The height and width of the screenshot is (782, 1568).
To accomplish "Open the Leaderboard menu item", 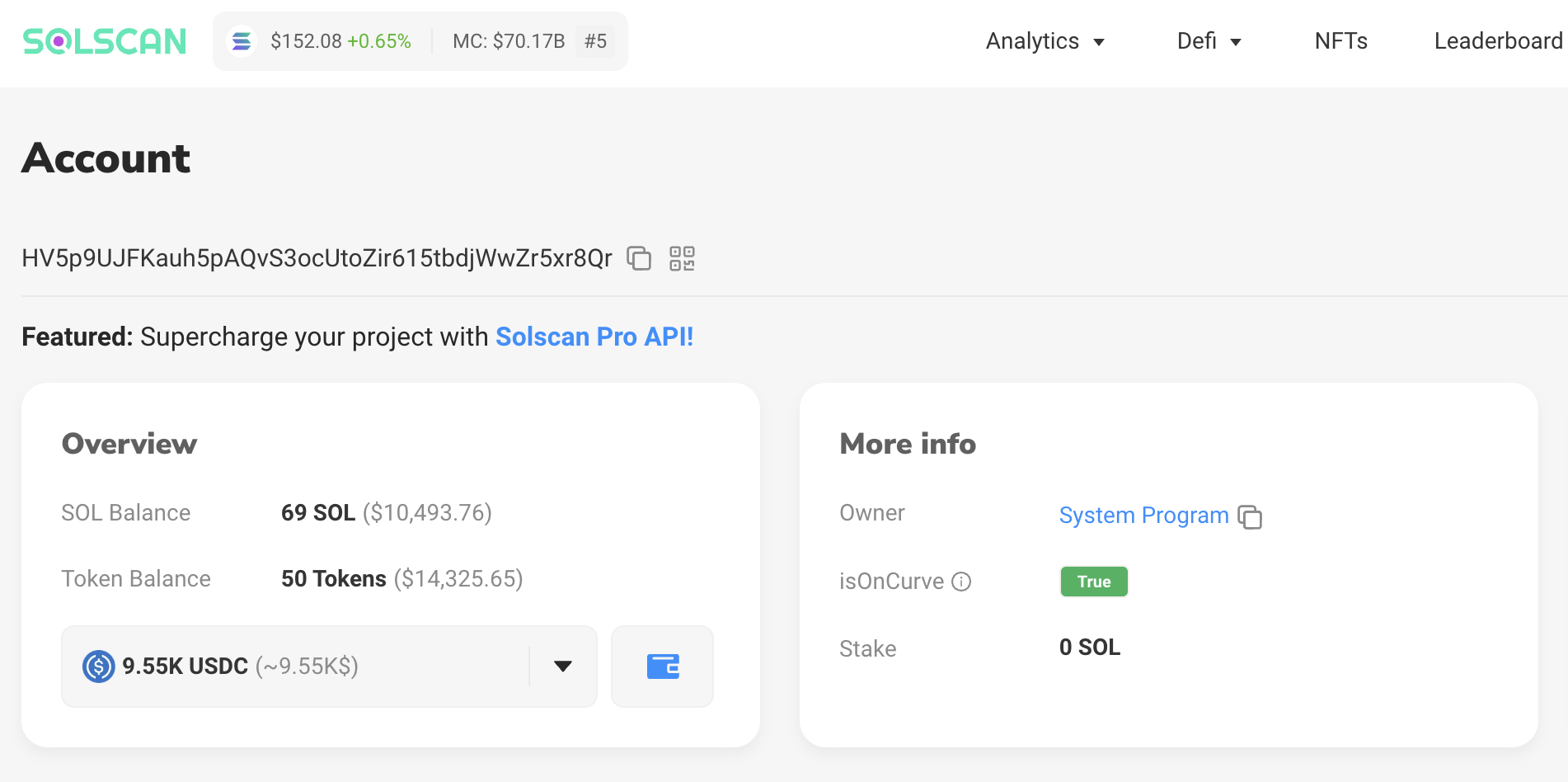I will tap(1498, 41).
